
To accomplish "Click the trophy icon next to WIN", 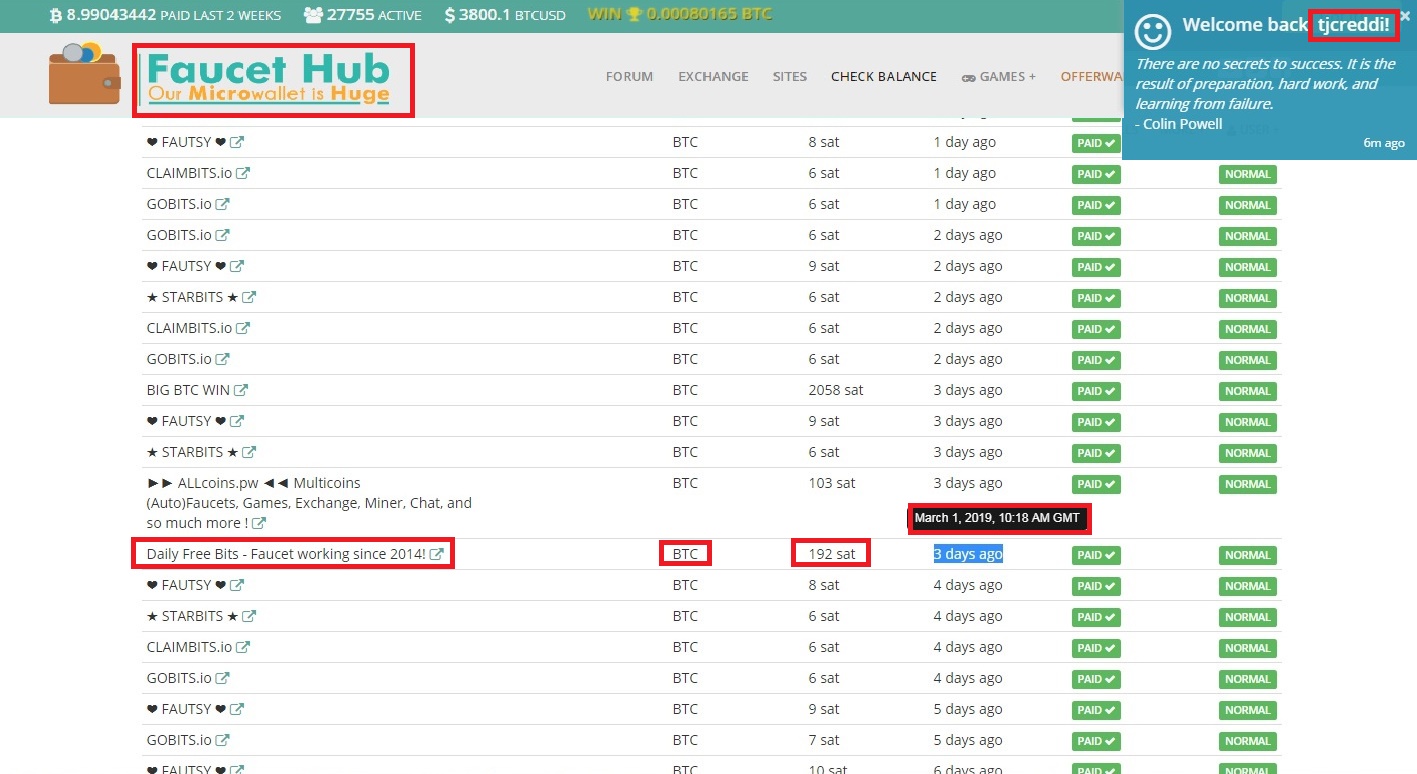I will coord(633,15).
